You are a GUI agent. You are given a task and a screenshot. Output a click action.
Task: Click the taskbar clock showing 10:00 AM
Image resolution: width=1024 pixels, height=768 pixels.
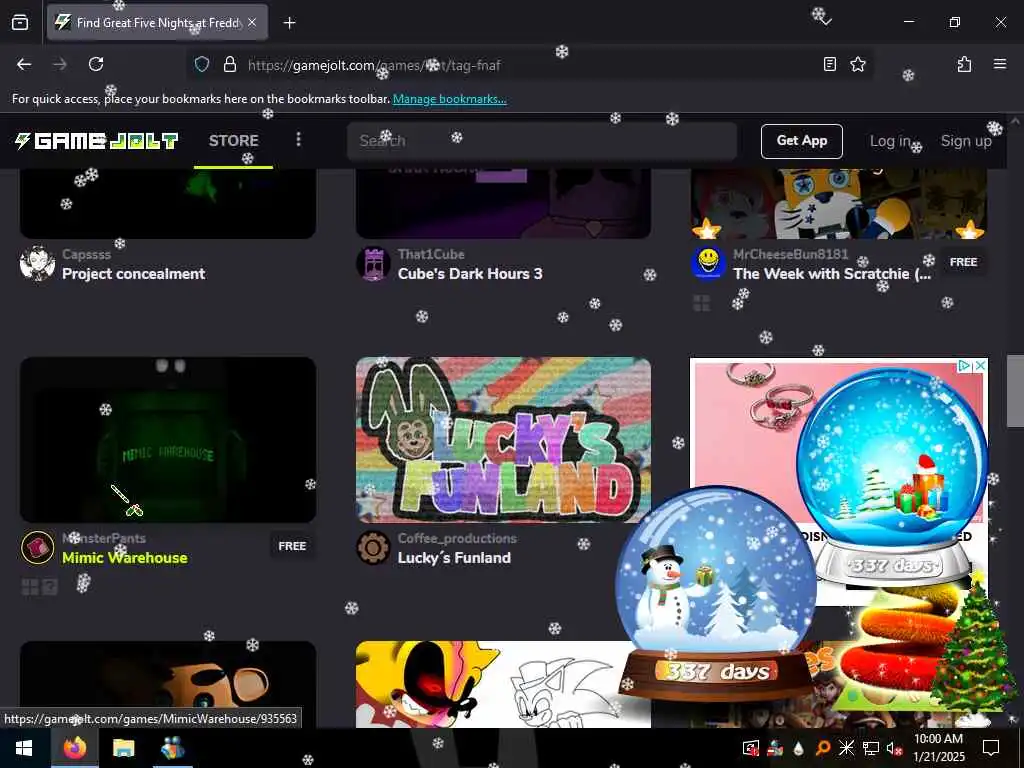coord(938,748)
